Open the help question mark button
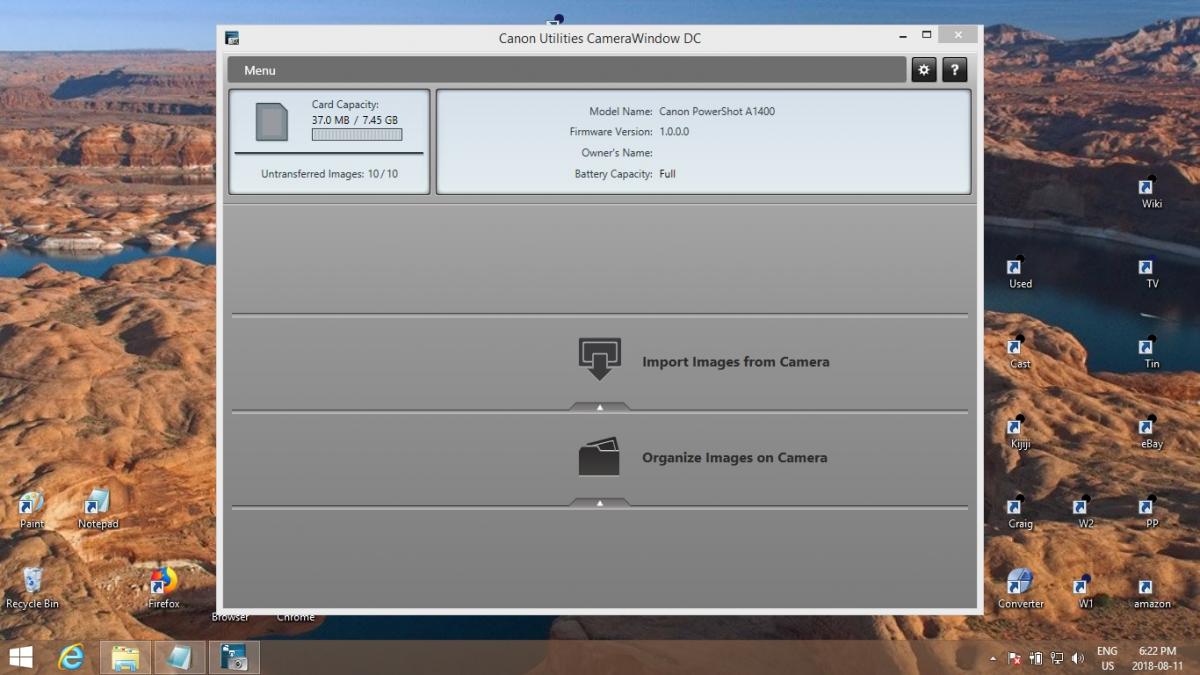1200x675 pixels. pyautogui.click(x=954, y=70)
